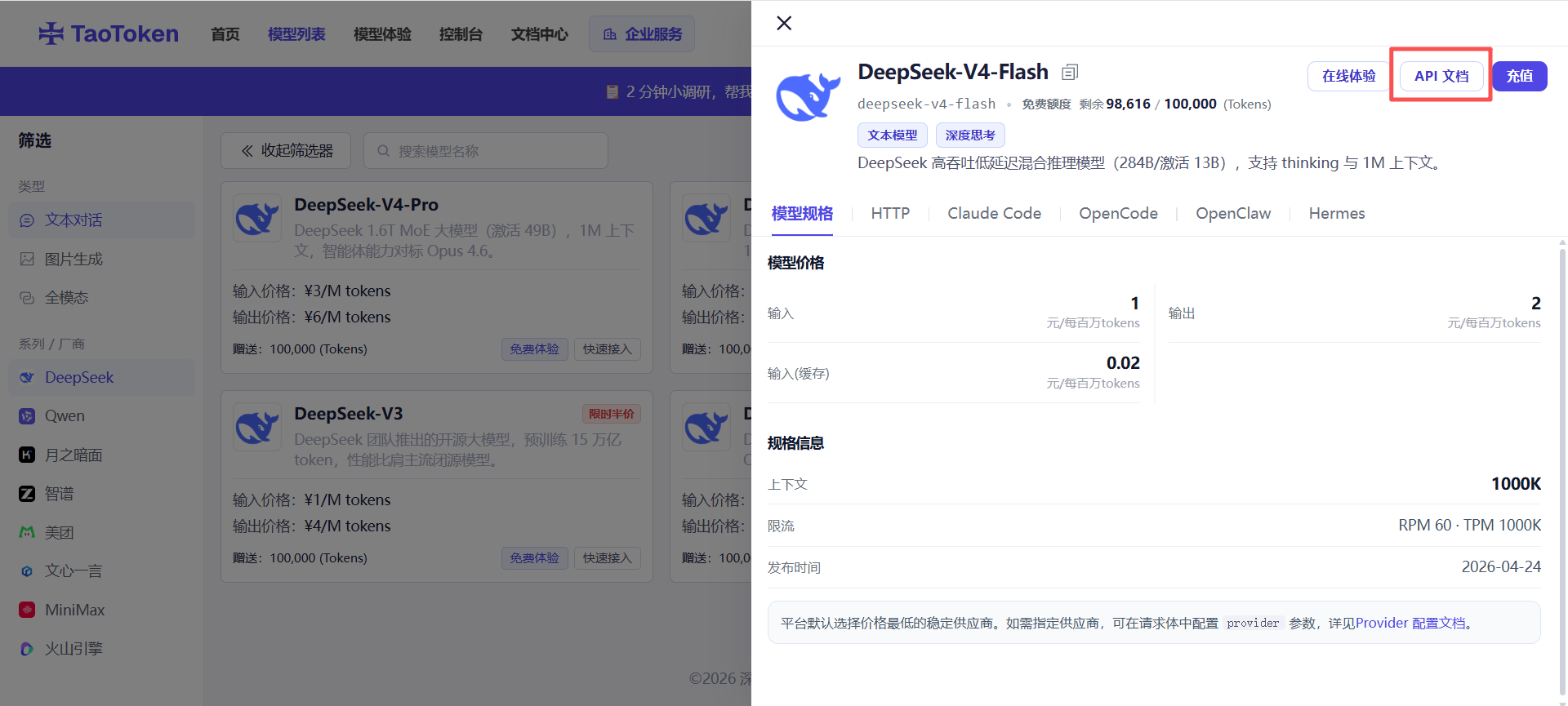
Task: Open the DeepSeek-V4-Pro card title
Action: click(366, 205)
